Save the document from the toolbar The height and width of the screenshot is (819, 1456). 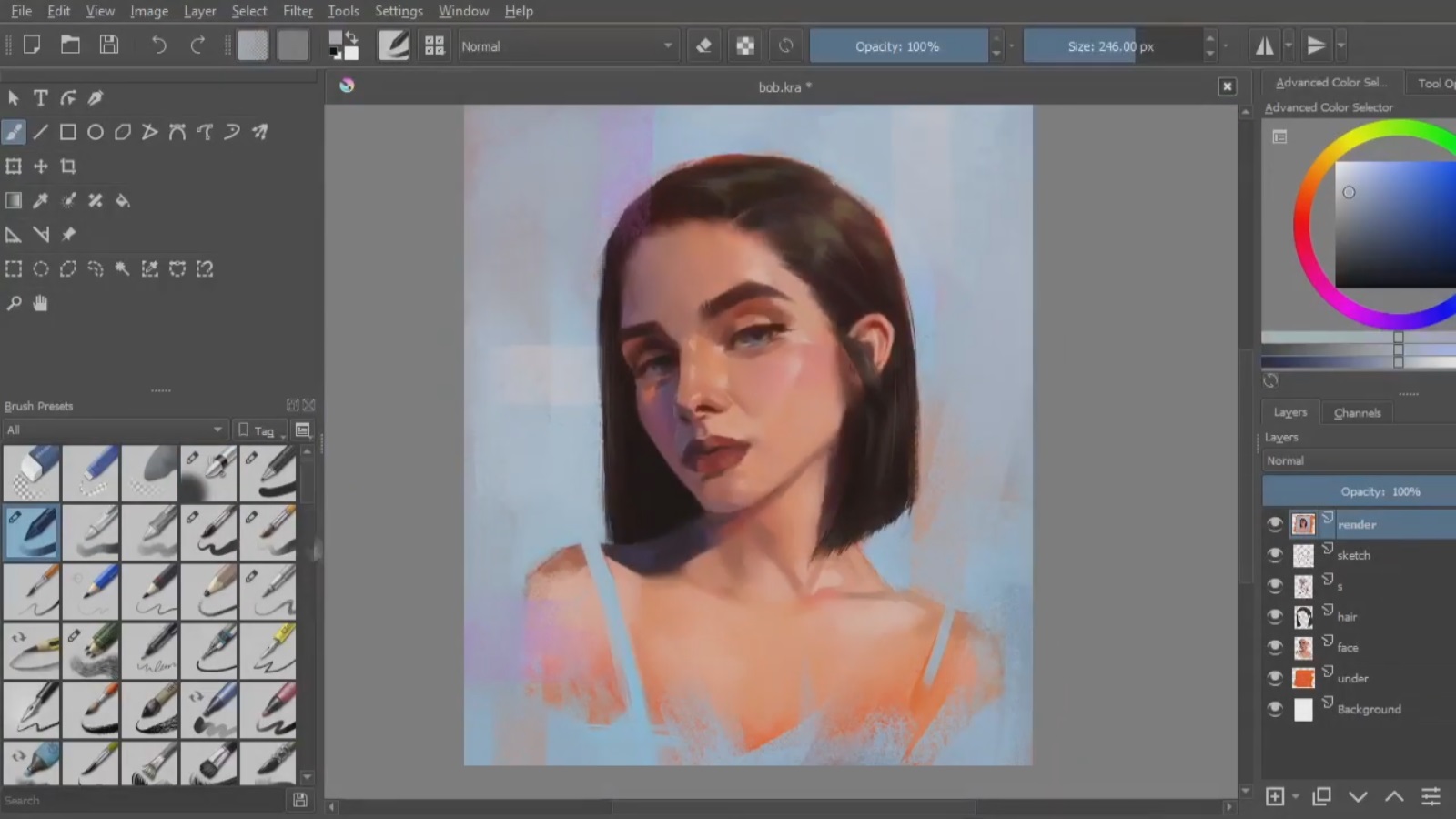point(109,45)
